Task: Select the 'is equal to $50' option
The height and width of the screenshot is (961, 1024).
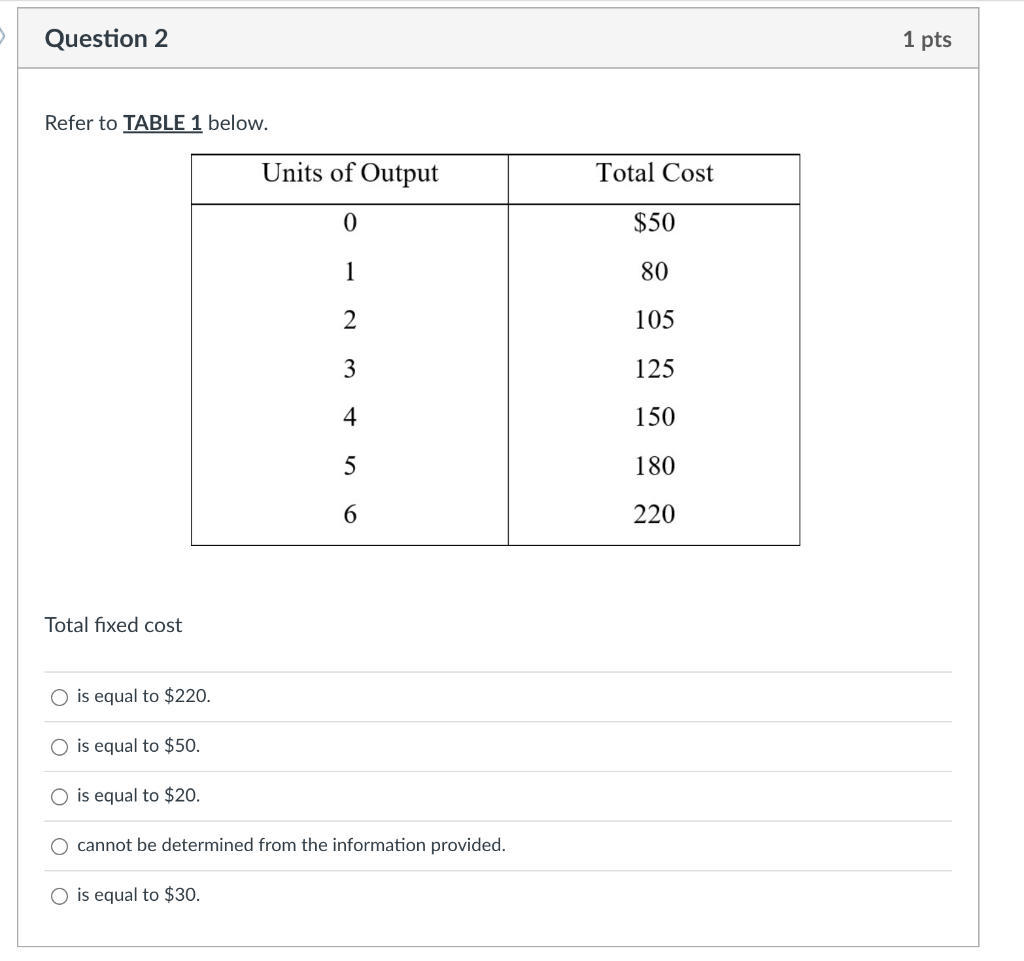Action: point(59,746)
